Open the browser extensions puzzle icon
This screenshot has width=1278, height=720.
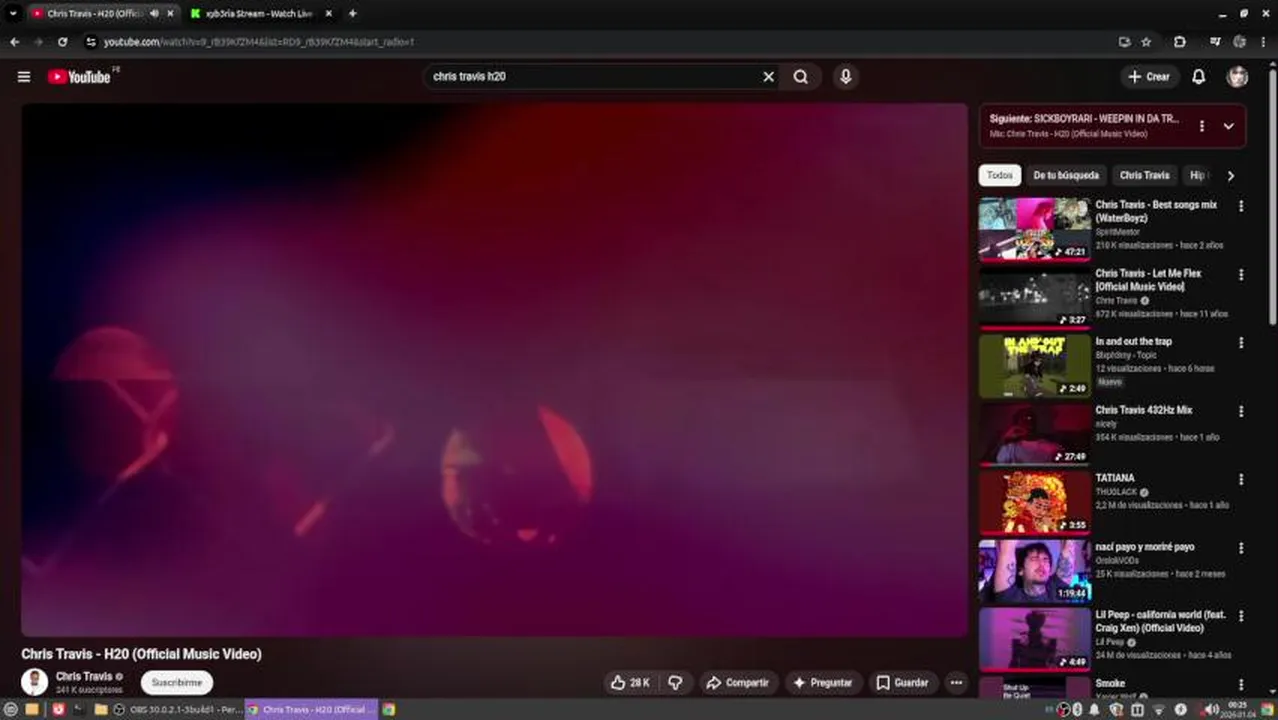click(1180, 42)
